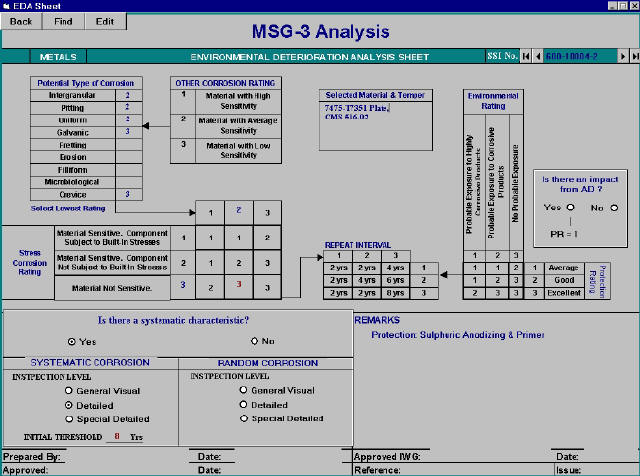Click the EDA Sheet title bar icon

point(8,6)
